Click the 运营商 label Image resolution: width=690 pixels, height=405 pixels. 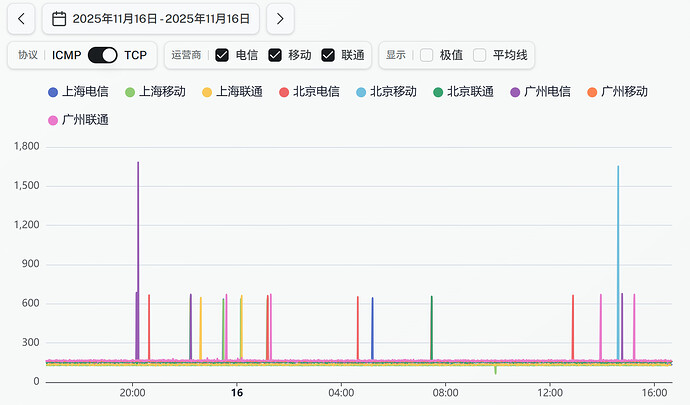(x=186, y=55)
